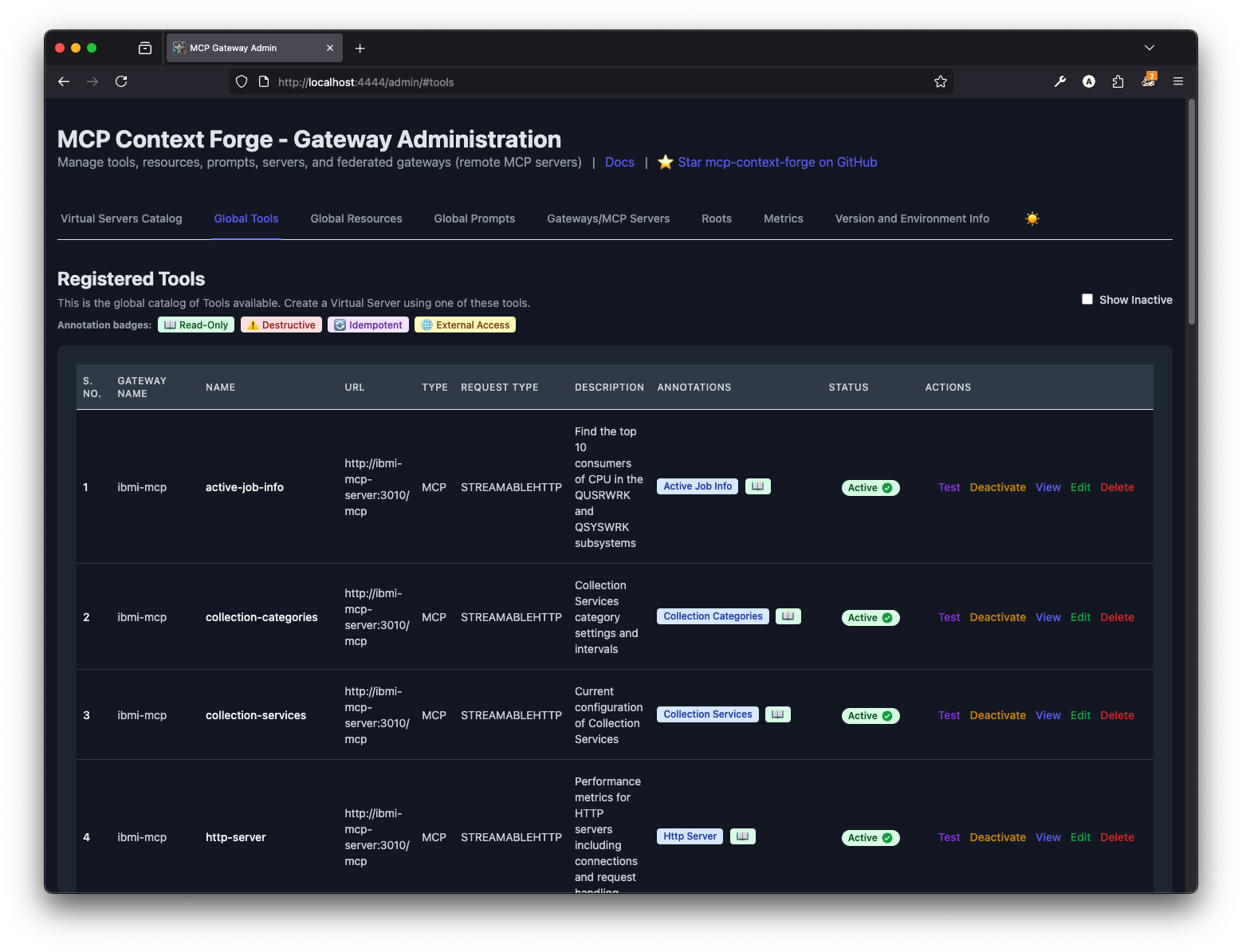Delete the http-server tool
The width and height of the screenshot is (1242, 952).
(1116, 837)
